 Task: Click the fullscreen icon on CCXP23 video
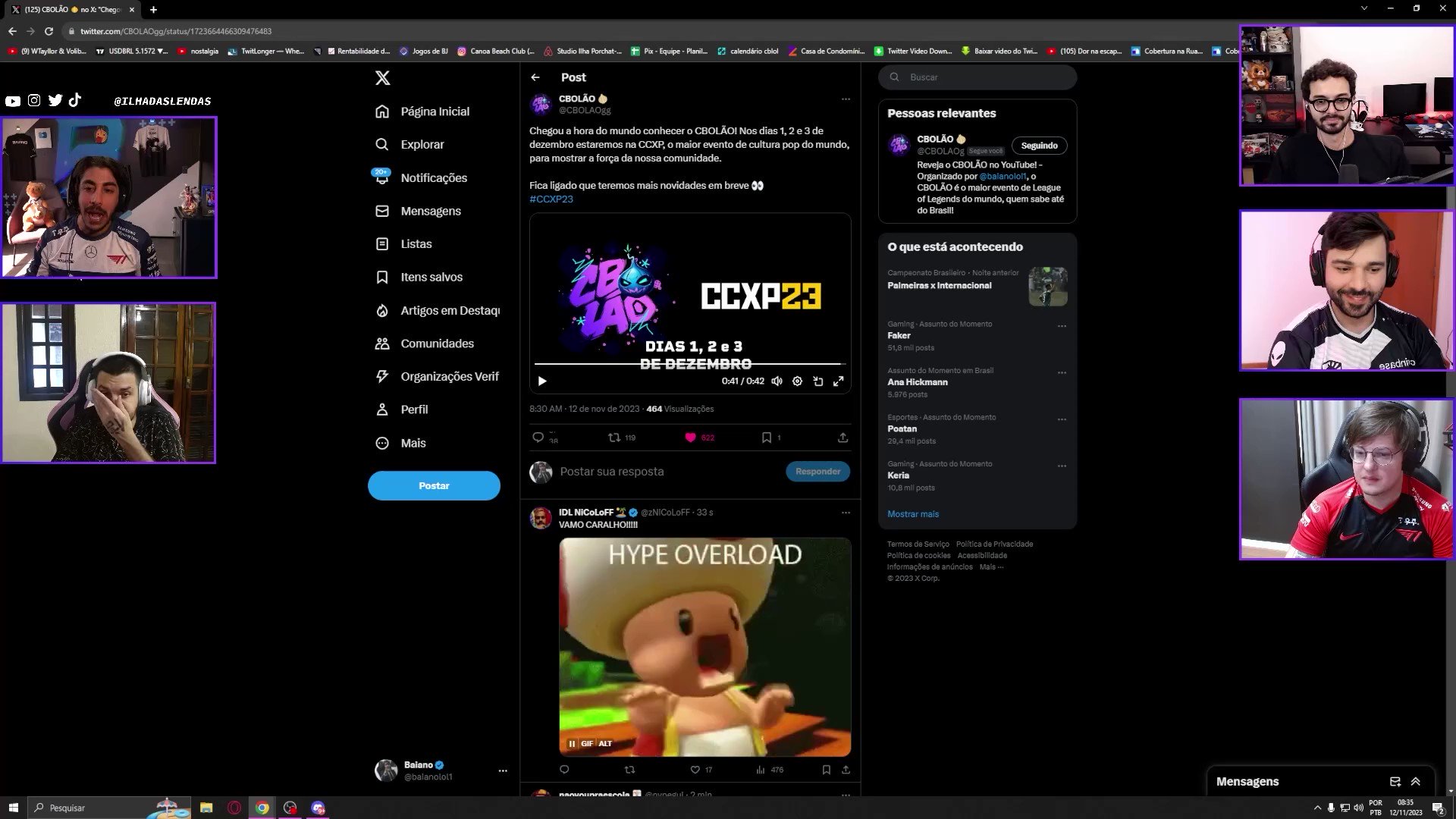point(839,381)
